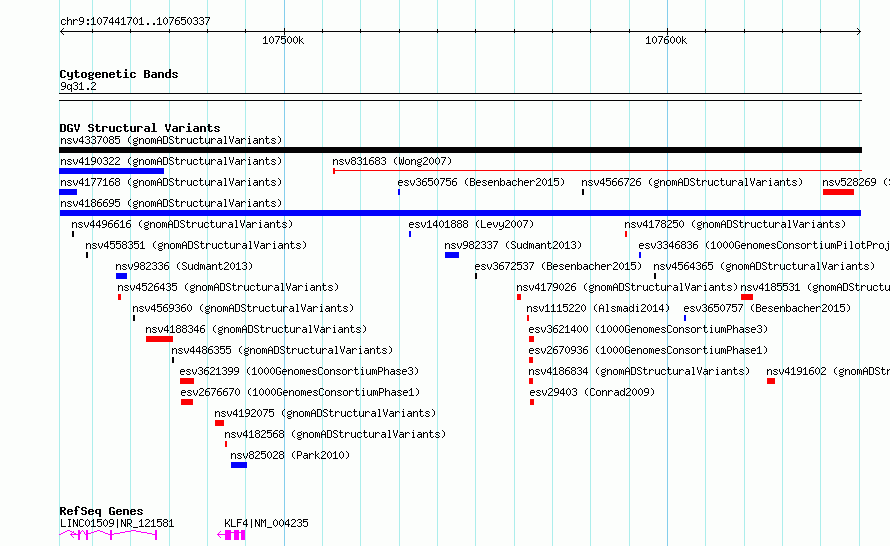Select the nsv4185531 red bar
The width and height of the screenshot is (890, 546).
pos(747,297)
